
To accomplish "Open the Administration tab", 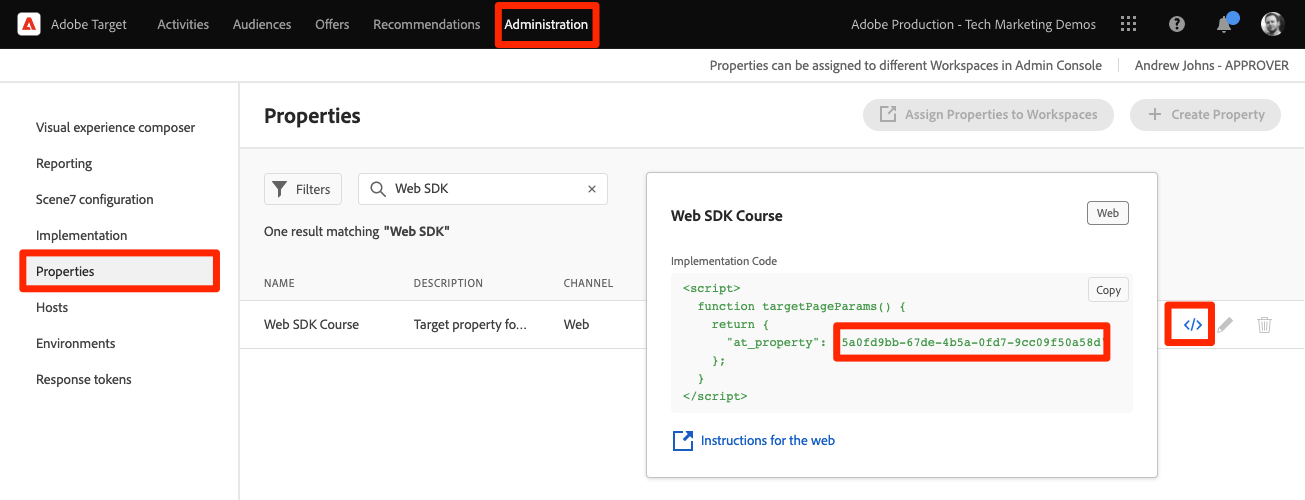I will pos(546,24).
